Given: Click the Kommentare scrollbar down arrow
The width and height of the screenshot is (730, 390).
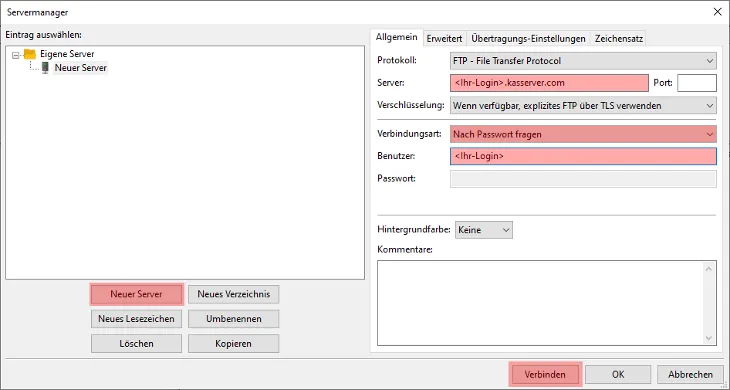Looking at the screenshot, I should (709, 338).
